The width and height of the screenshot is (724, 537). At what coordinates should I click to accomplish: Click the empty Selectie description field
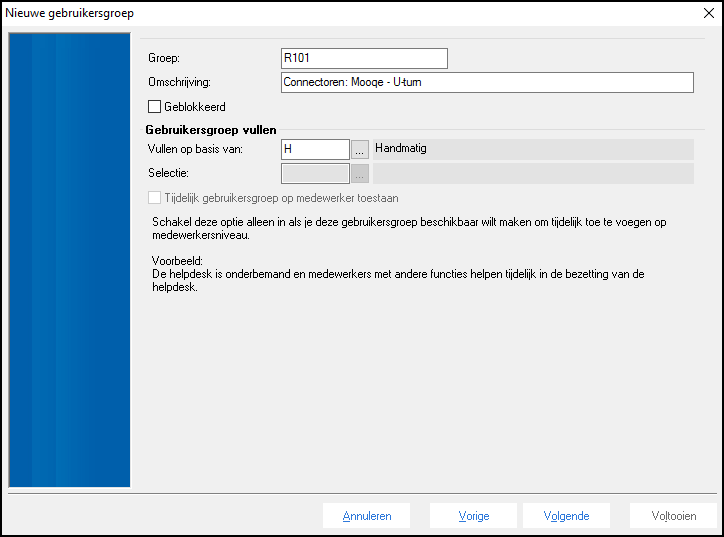pos(533,174)
